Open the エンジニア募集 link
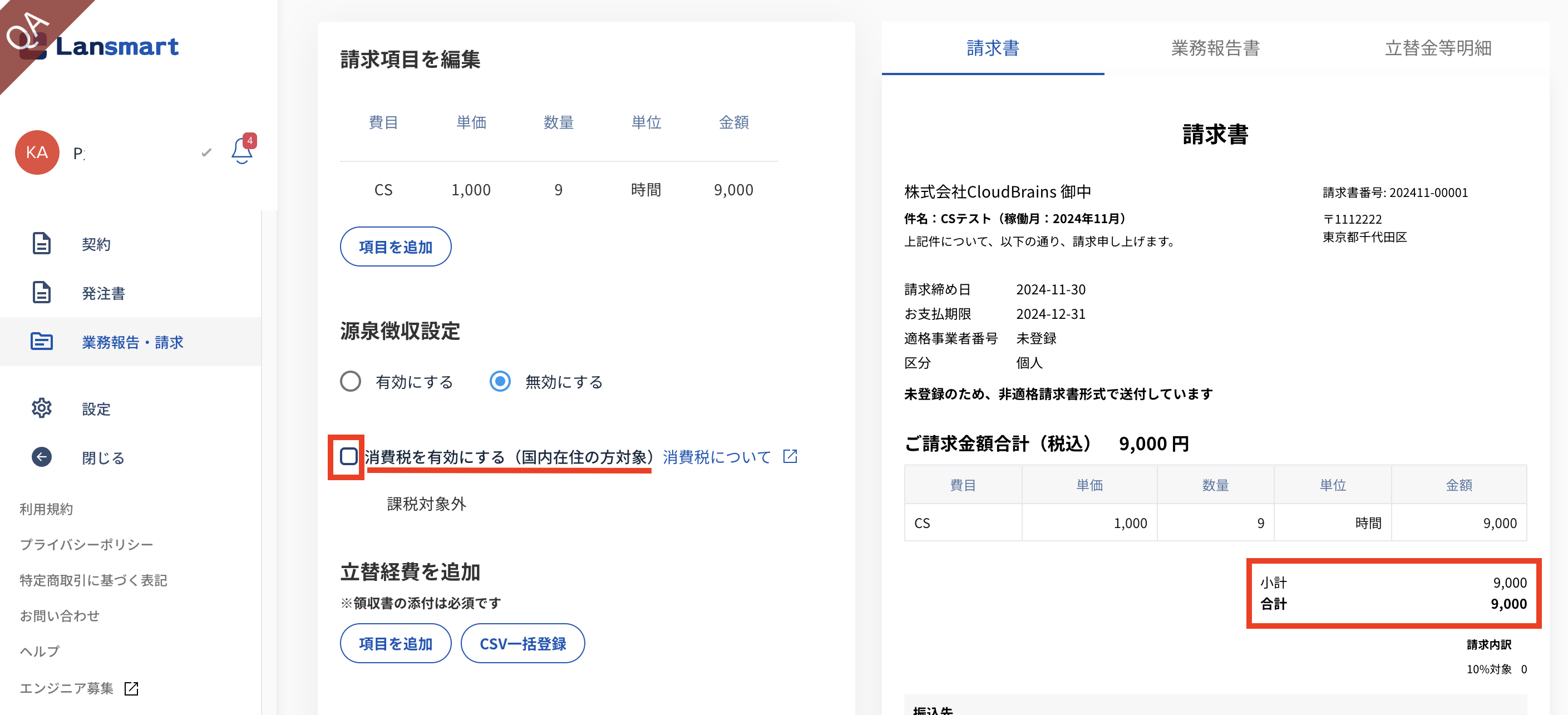The height and width of the screenshot is (715, 1568). coord(67,688)
